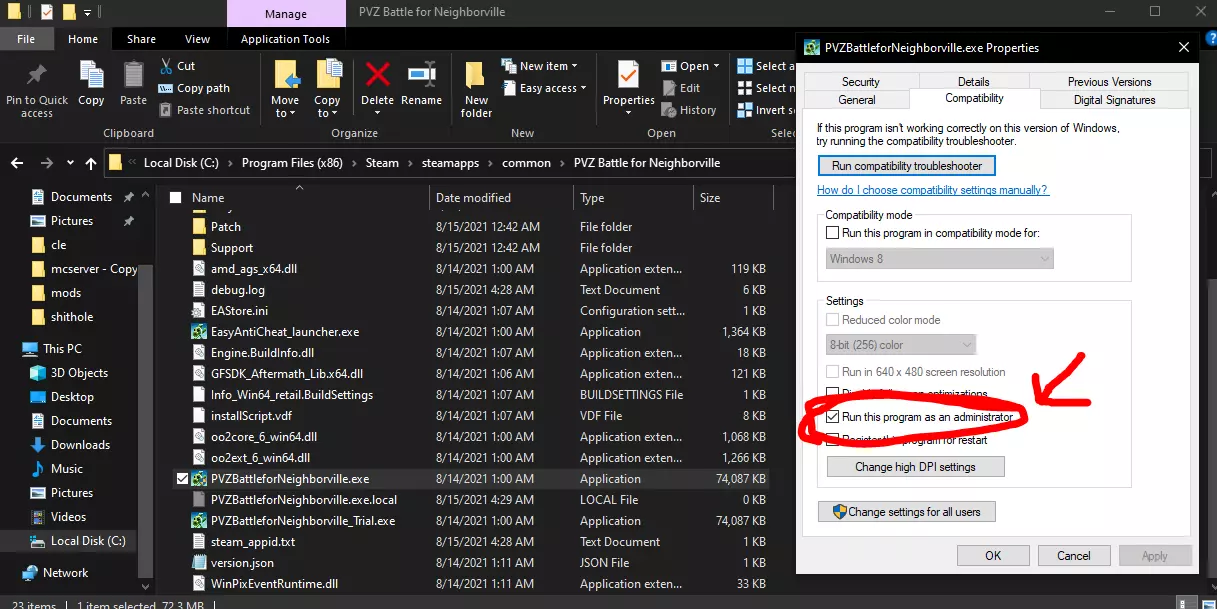This screenshot has width=1217, height=609.
Task: Open the Windows 8 compatibility mode dropdown
Action: tap(939, 259)
